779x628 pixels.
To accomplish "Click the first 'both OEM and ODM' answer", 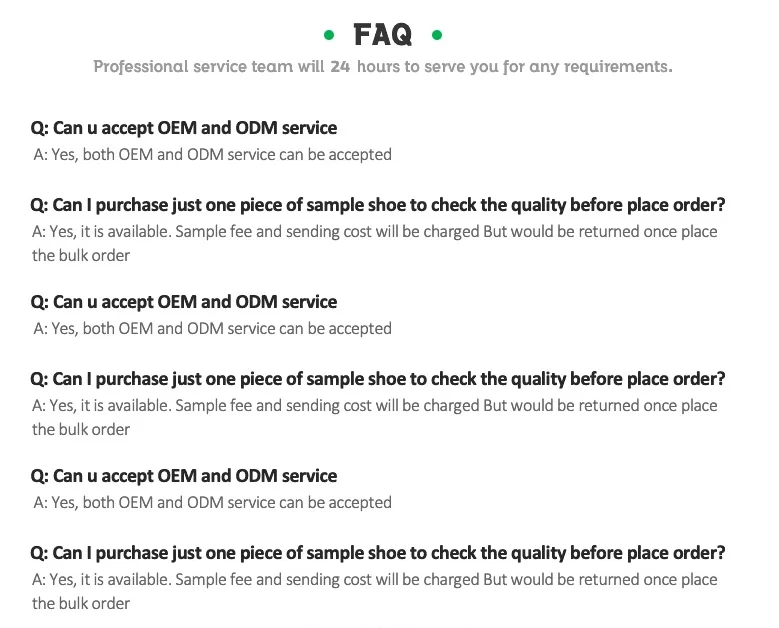I will 212,154.
